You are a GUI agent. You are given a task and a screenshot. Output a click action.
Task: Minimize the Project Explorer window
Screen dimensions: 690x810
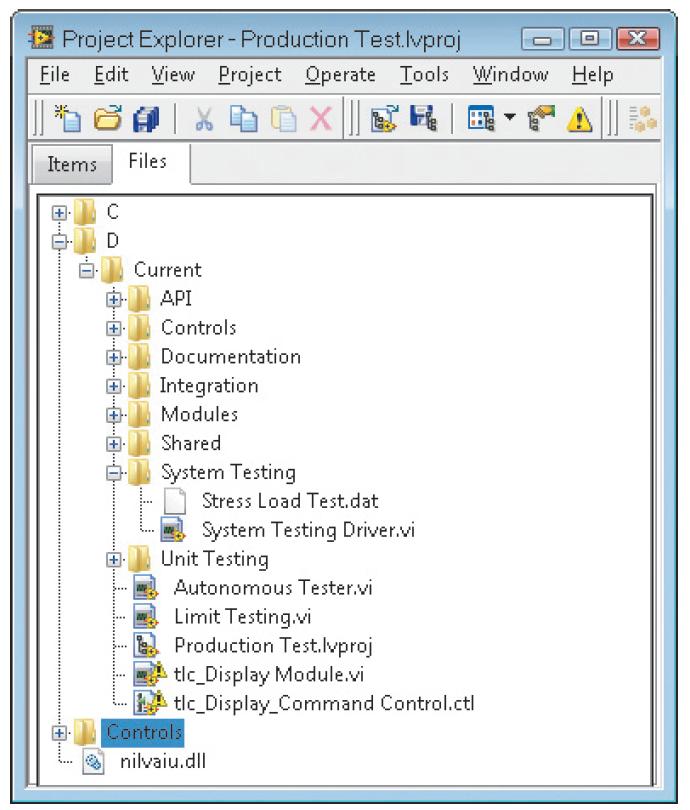tap(542, 39)
